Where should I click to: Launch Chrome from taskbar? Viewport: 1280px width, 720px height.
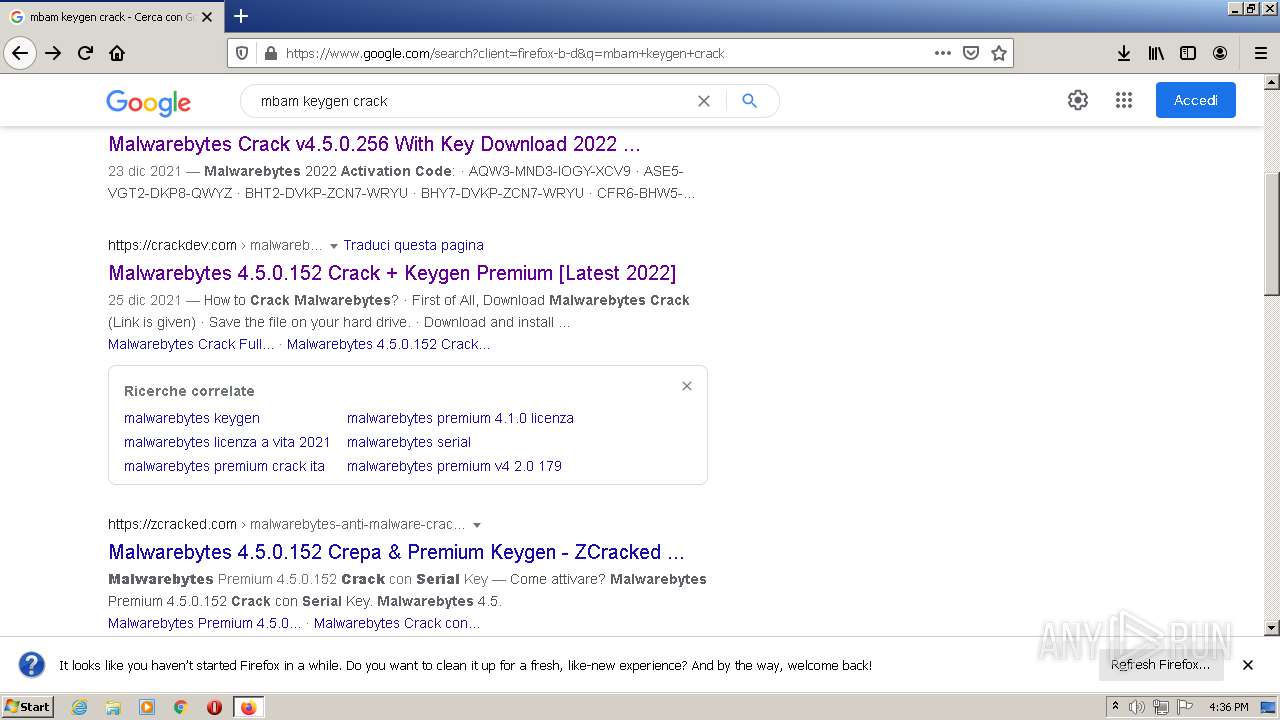click(x=180, y=707)
